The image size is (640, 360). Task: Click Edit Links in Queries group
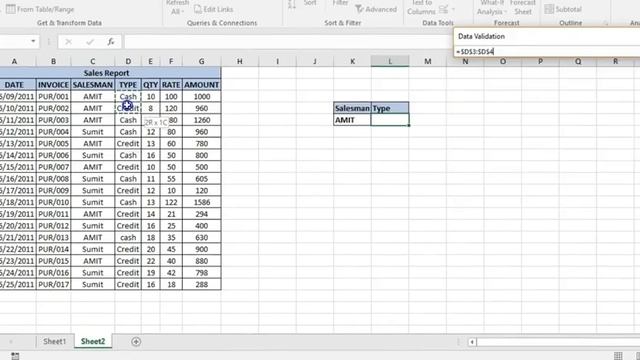pos(213,9)
